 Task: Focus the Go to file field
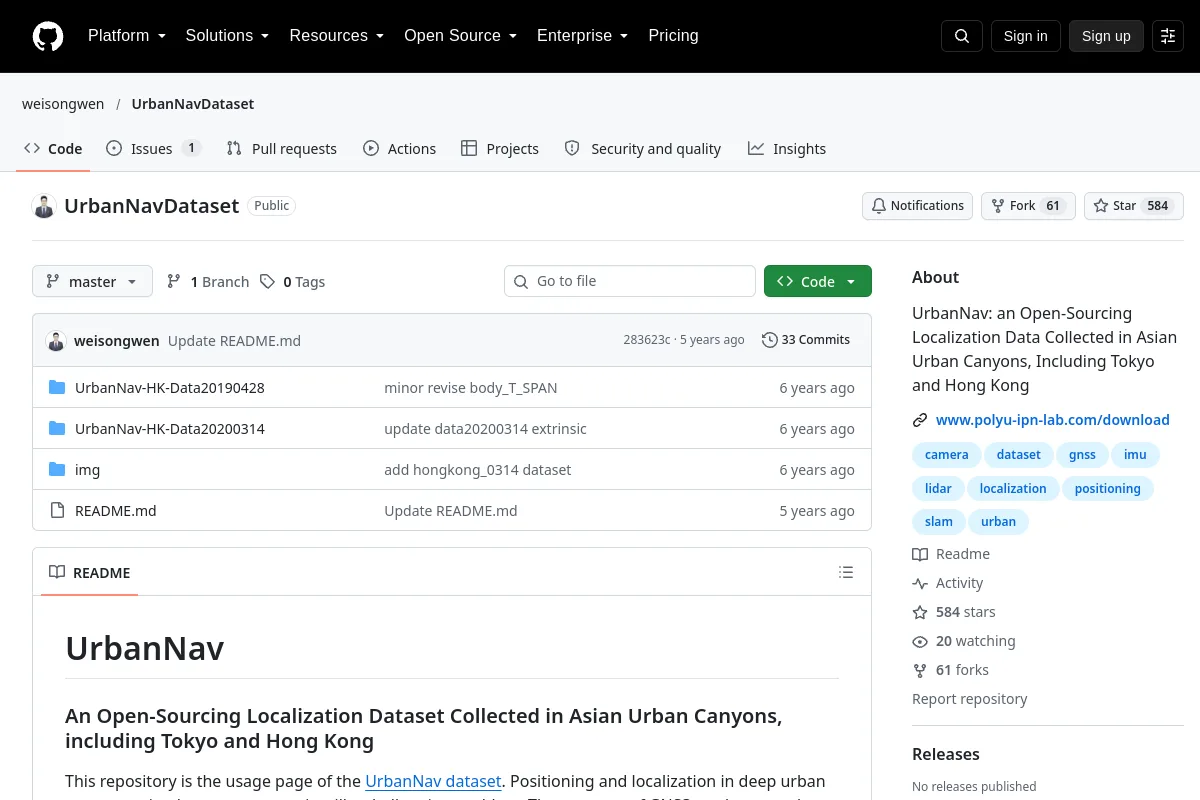(630, 281)
